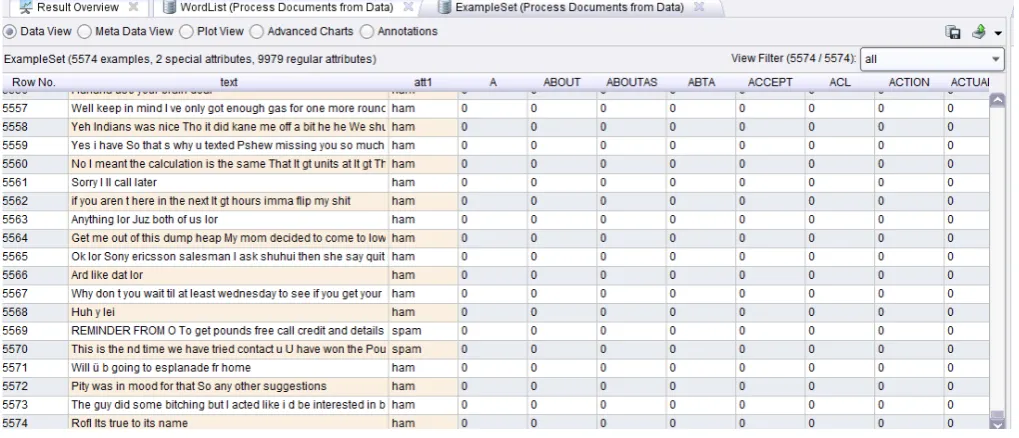Switch to the WordList tab

click(x=286, y=7)
